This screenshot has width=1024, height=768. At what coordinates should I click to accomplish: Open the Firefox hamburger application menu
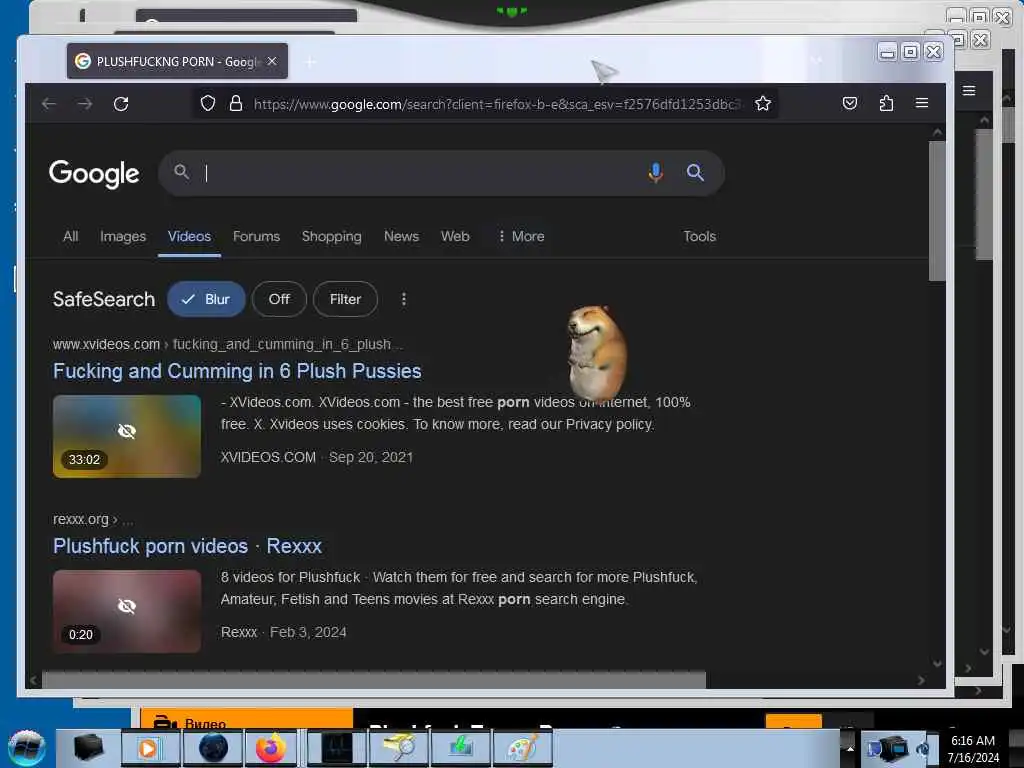921,103
